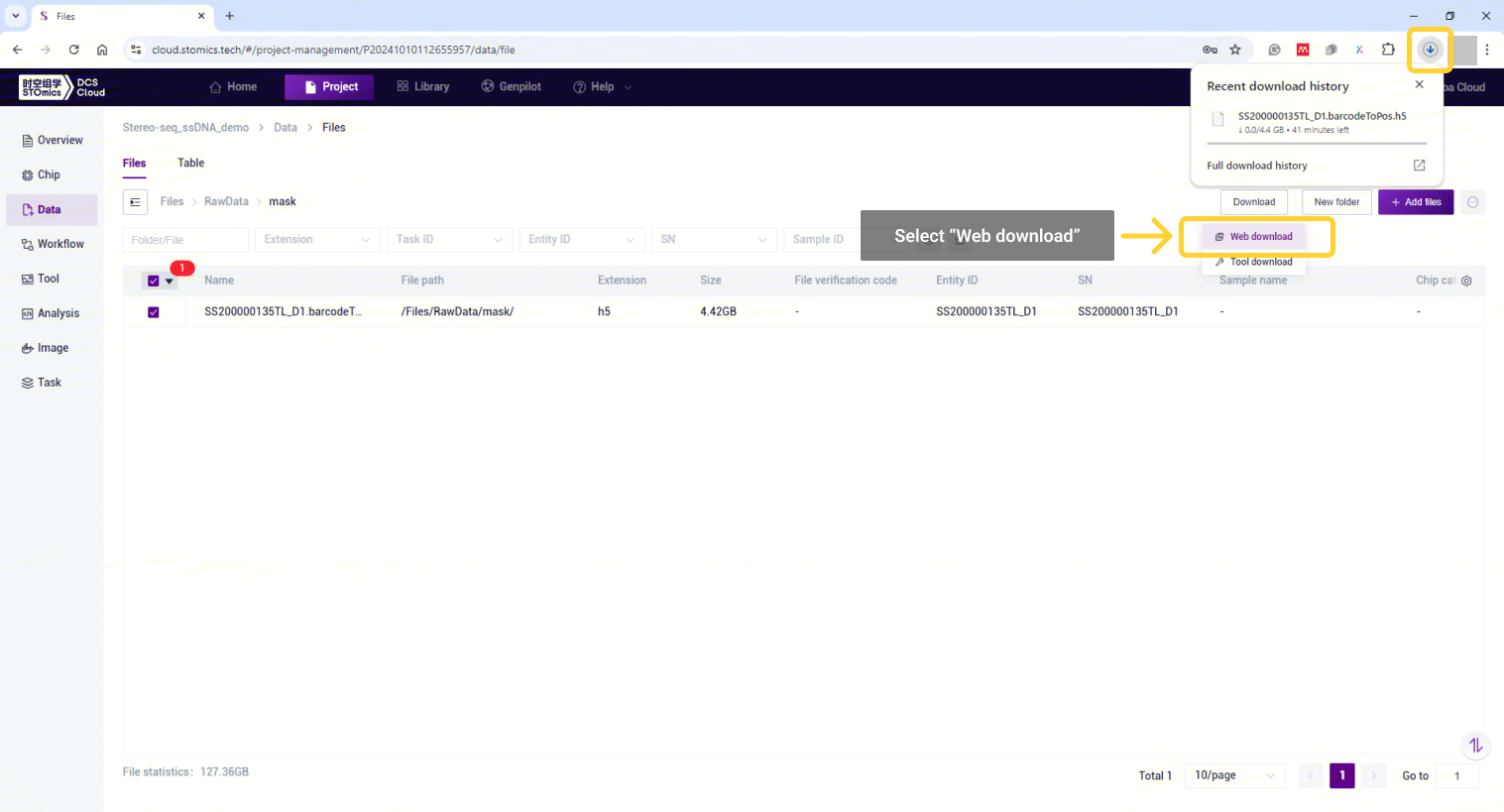Screen dimensions: 1504x812
Task: Open column settings gear icon in table header
Action: coord(1466,281)
